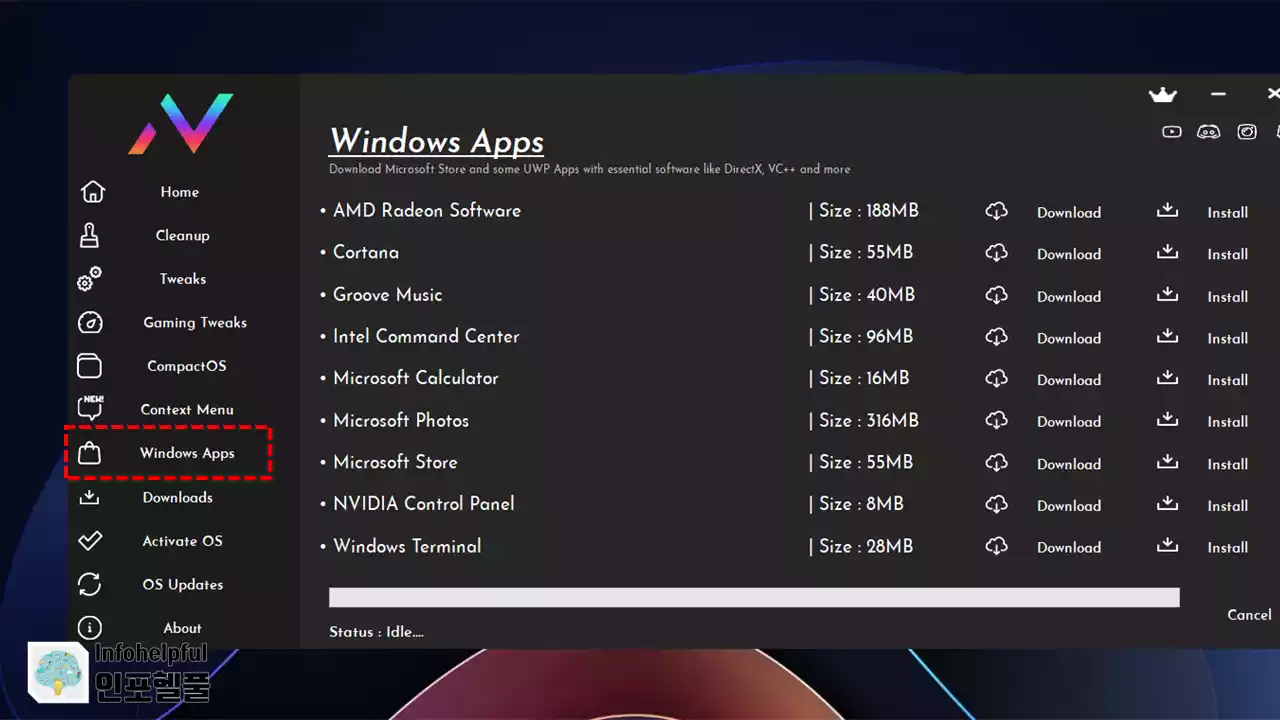Click the AMD Radeon Software app name

click(x=427, y=211)
